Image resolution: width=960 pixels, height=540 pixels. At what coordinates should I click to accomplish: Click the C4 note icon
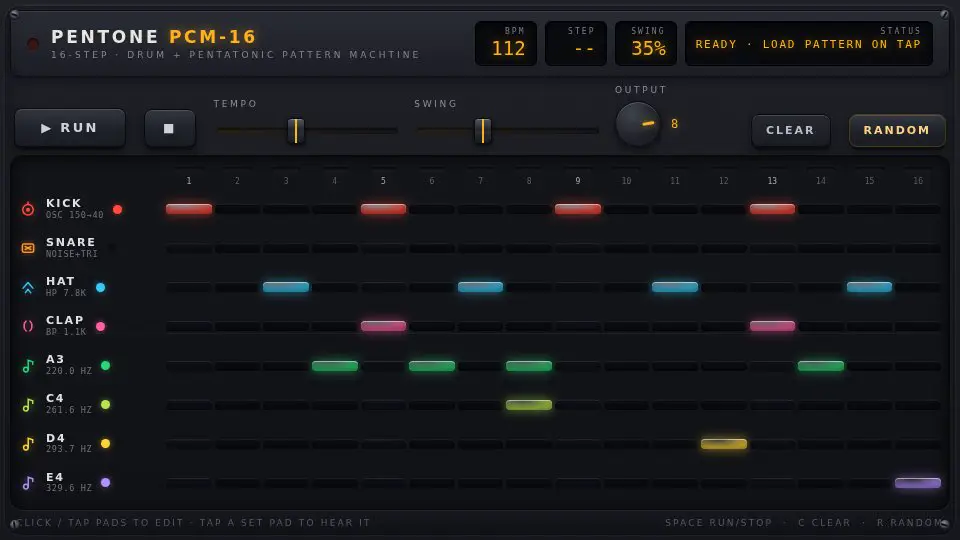[x=28, y=405]
